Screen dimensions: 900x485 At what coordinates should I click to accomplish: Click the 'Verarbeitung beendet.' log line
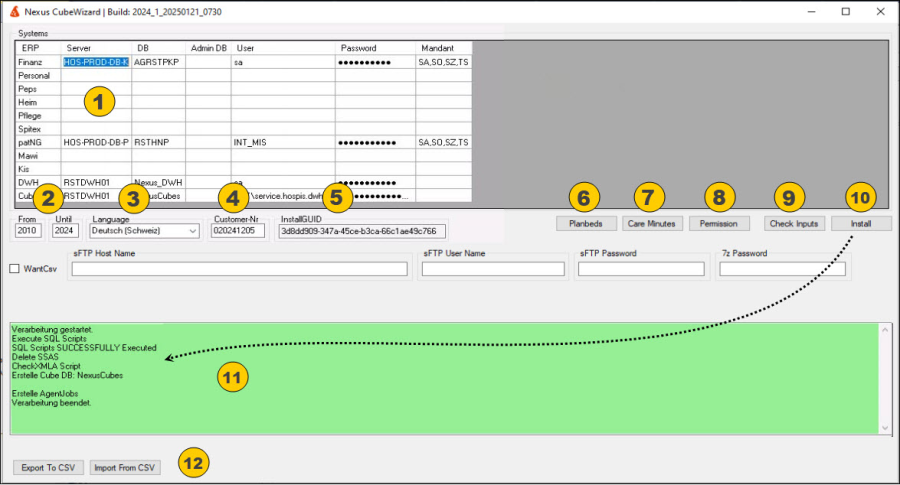(x=51, y=403)
